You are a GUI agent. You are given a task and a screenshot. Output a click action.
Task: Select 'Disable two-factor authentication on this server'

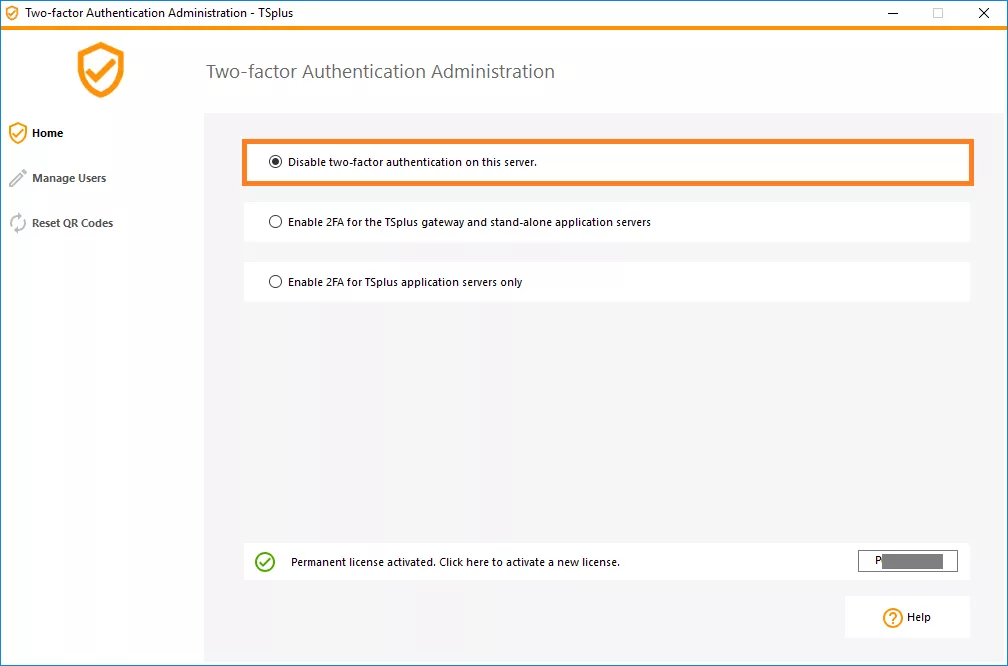tap(275, 161)
